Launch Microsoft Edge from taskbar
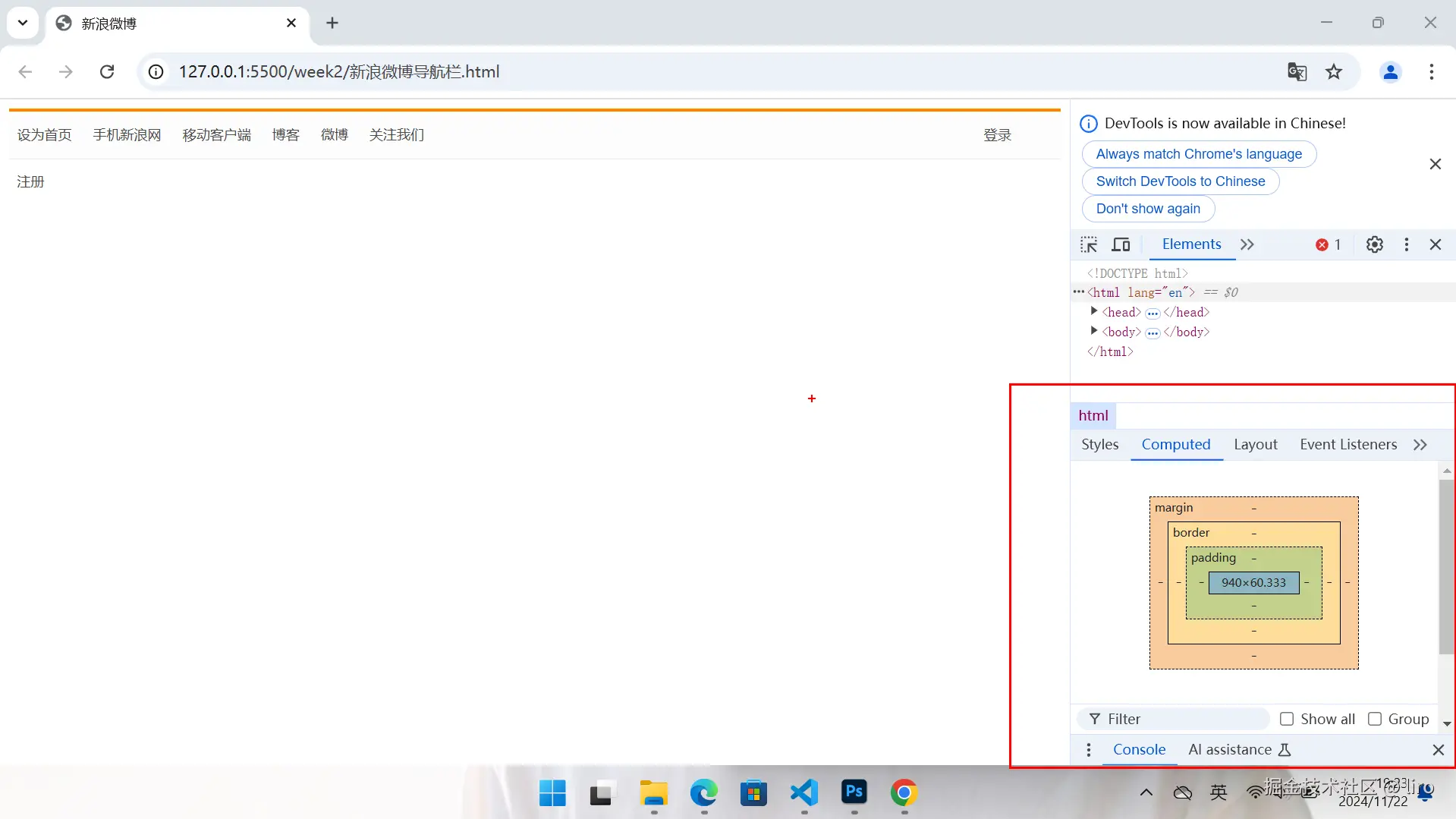The height and width of the screenshot is (819, 1456). click(x=703, y=793)
